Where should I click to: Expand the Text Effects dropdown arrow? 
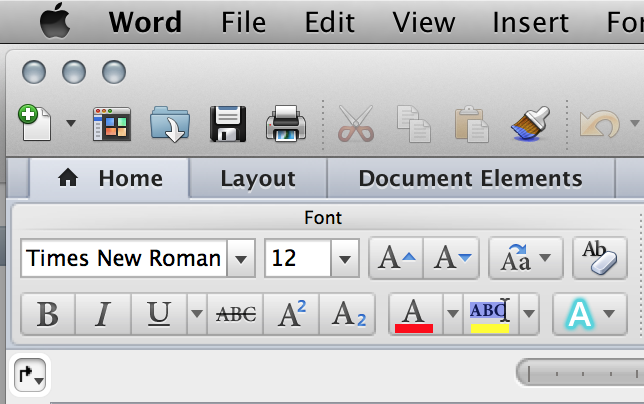609,314
